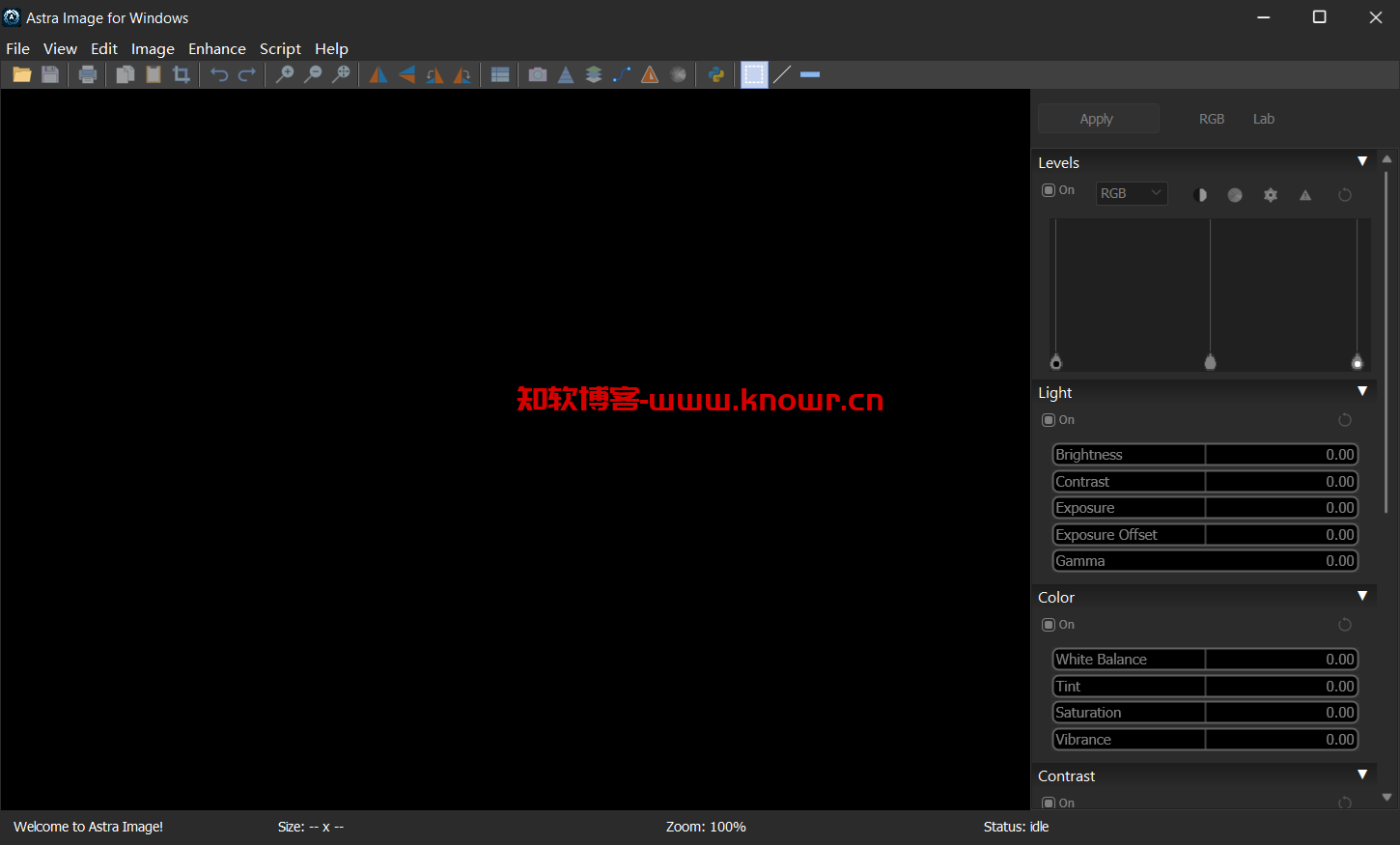This screenshot has width=1400, height=845.
Task: Reset the Light adjustments
Action: pyautogui.click(x=1345, y=420)
